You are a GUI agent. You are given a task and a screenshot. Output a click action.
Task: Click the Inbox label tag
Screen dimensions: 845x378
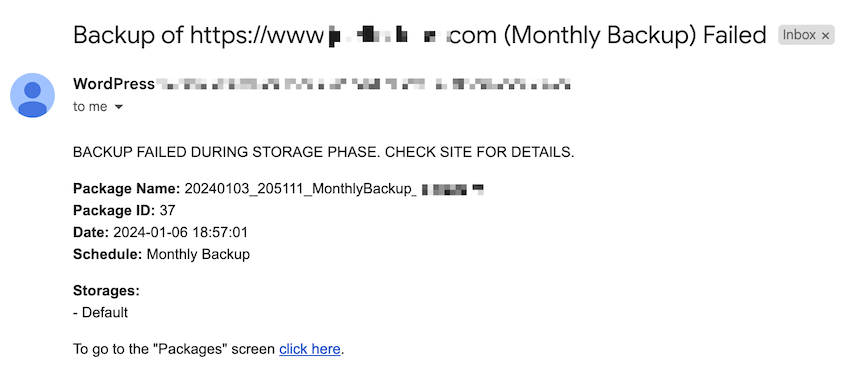coord(806,35)
